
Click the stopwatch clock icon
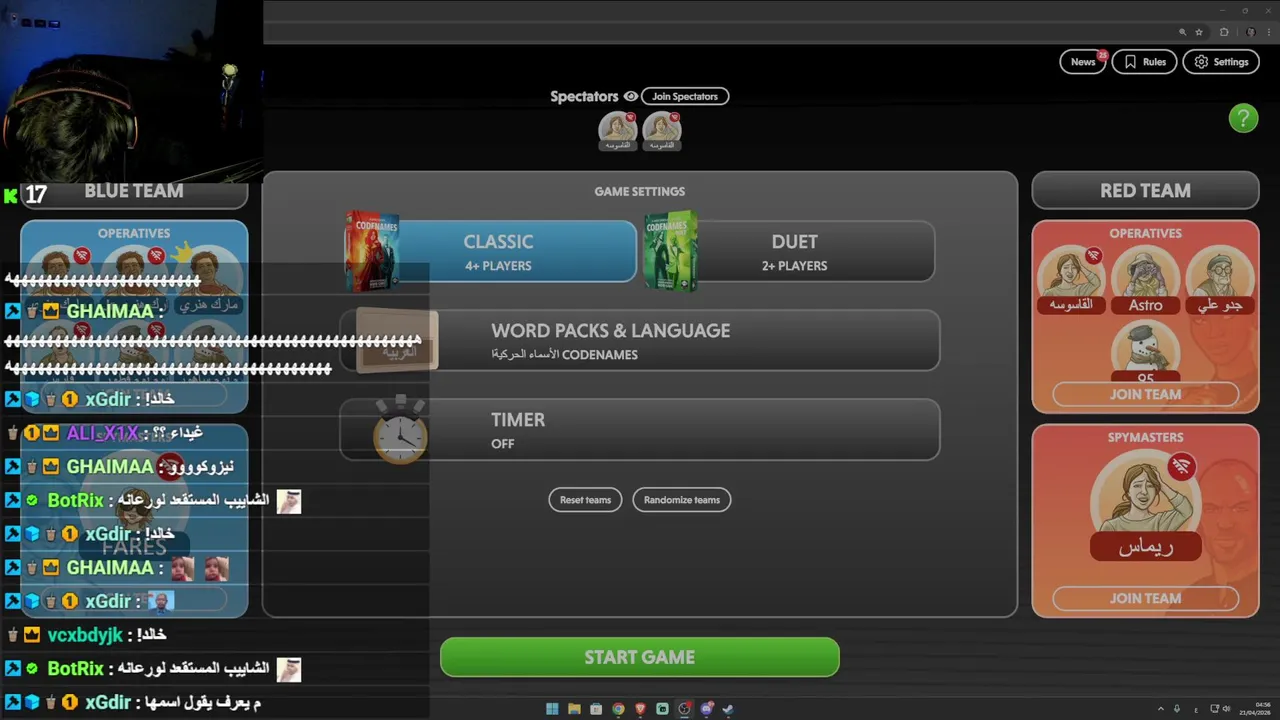(x=400, y=431)
